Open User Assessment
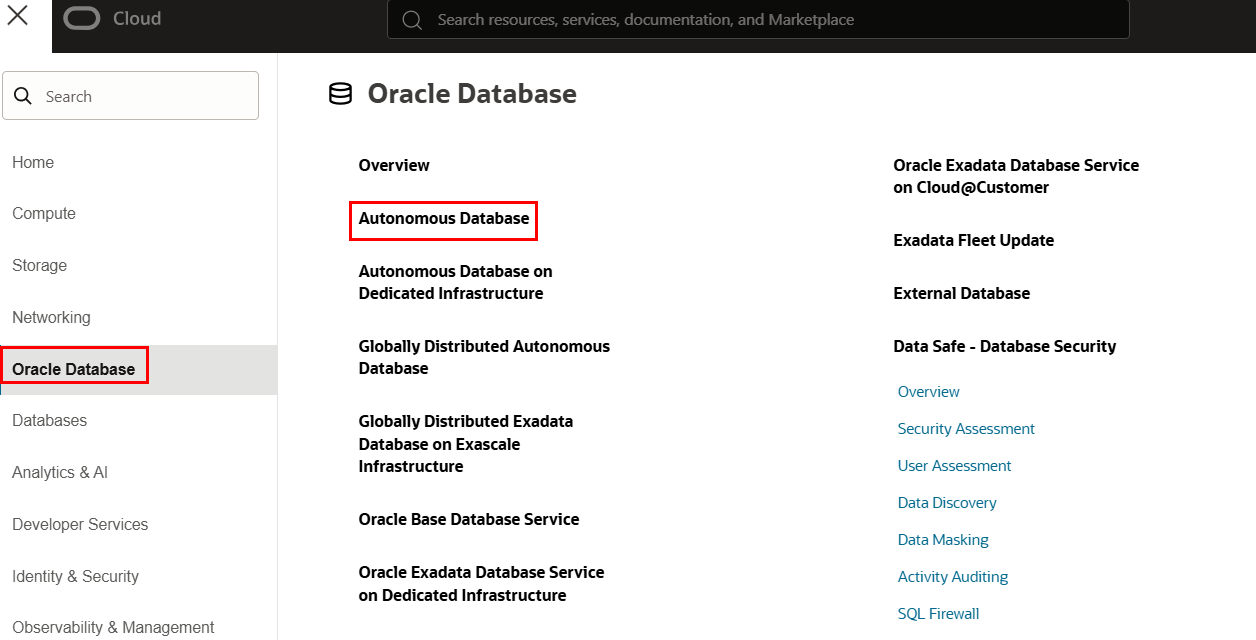Viewport: 1256px width, 640px height. (x=955, y=466)
